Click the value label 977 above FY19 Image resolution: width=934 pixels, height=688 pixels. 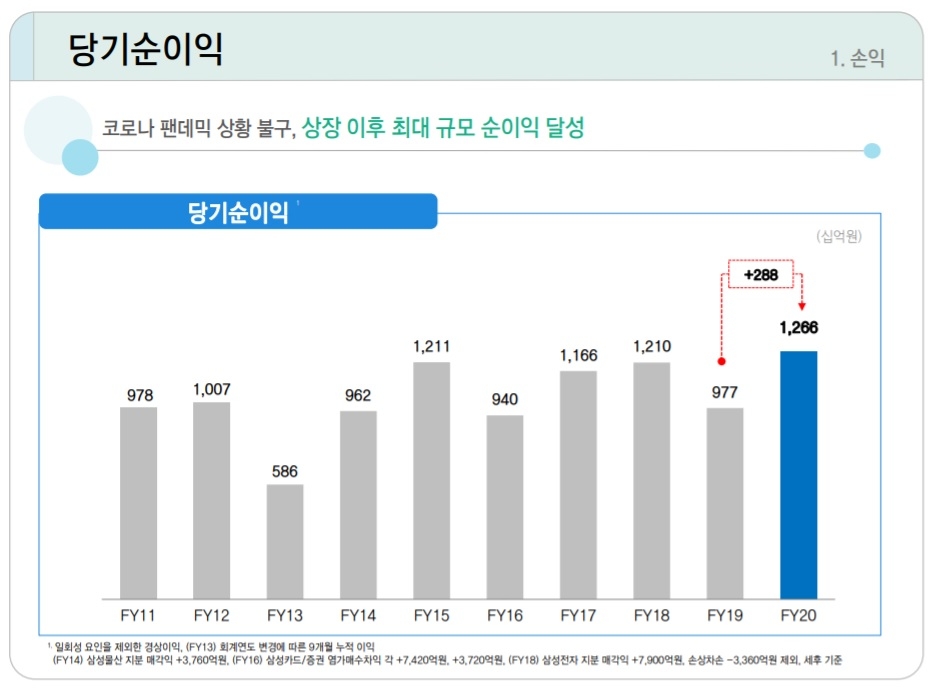coord(724,391)
